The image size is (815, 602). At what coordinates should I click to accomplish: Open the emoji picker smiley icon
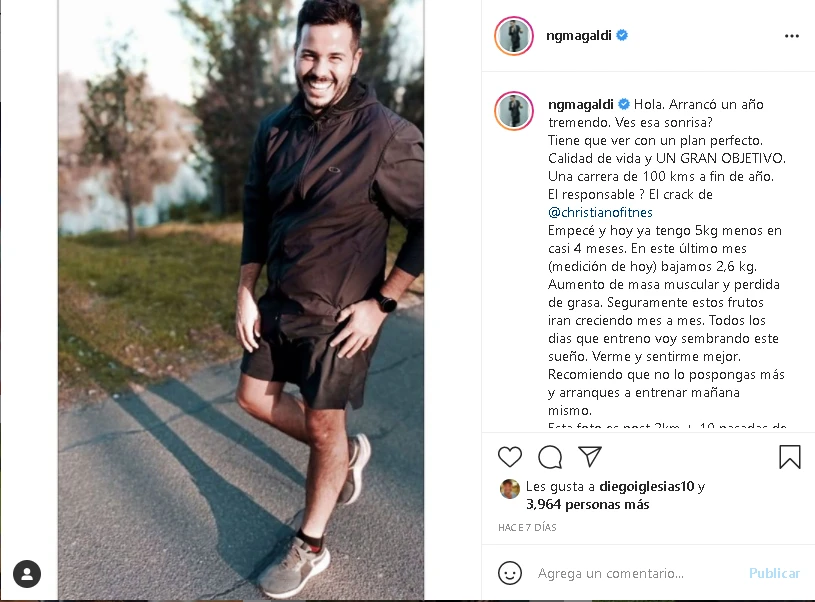click(x=509, y=573)
